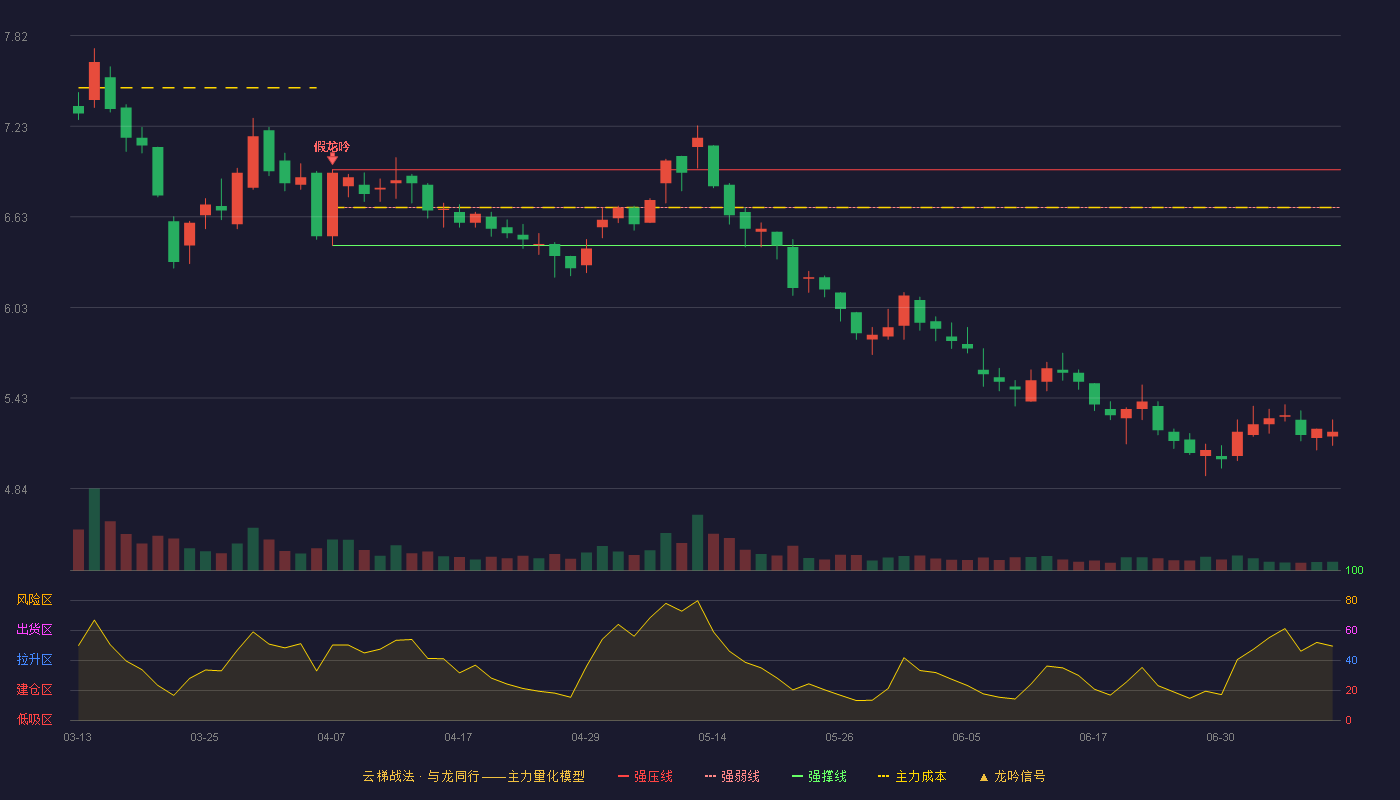Click the 20 indicator scale label
This screenshot has width=1400, height=800.
coord(1351,691)
